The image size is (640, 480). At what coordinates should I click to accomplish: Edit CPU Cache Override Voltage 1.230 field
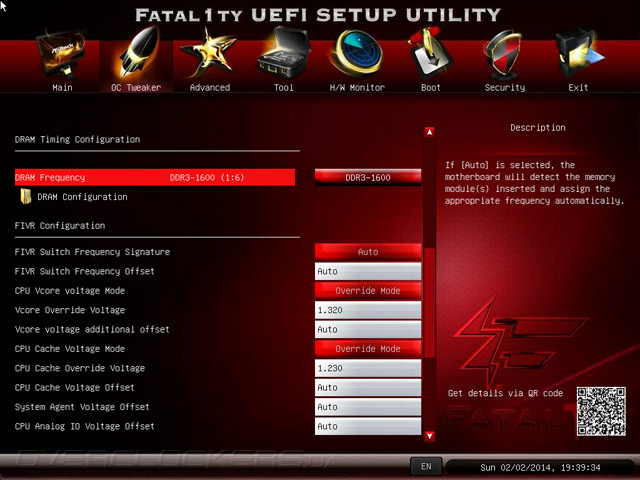click(368, 368)
